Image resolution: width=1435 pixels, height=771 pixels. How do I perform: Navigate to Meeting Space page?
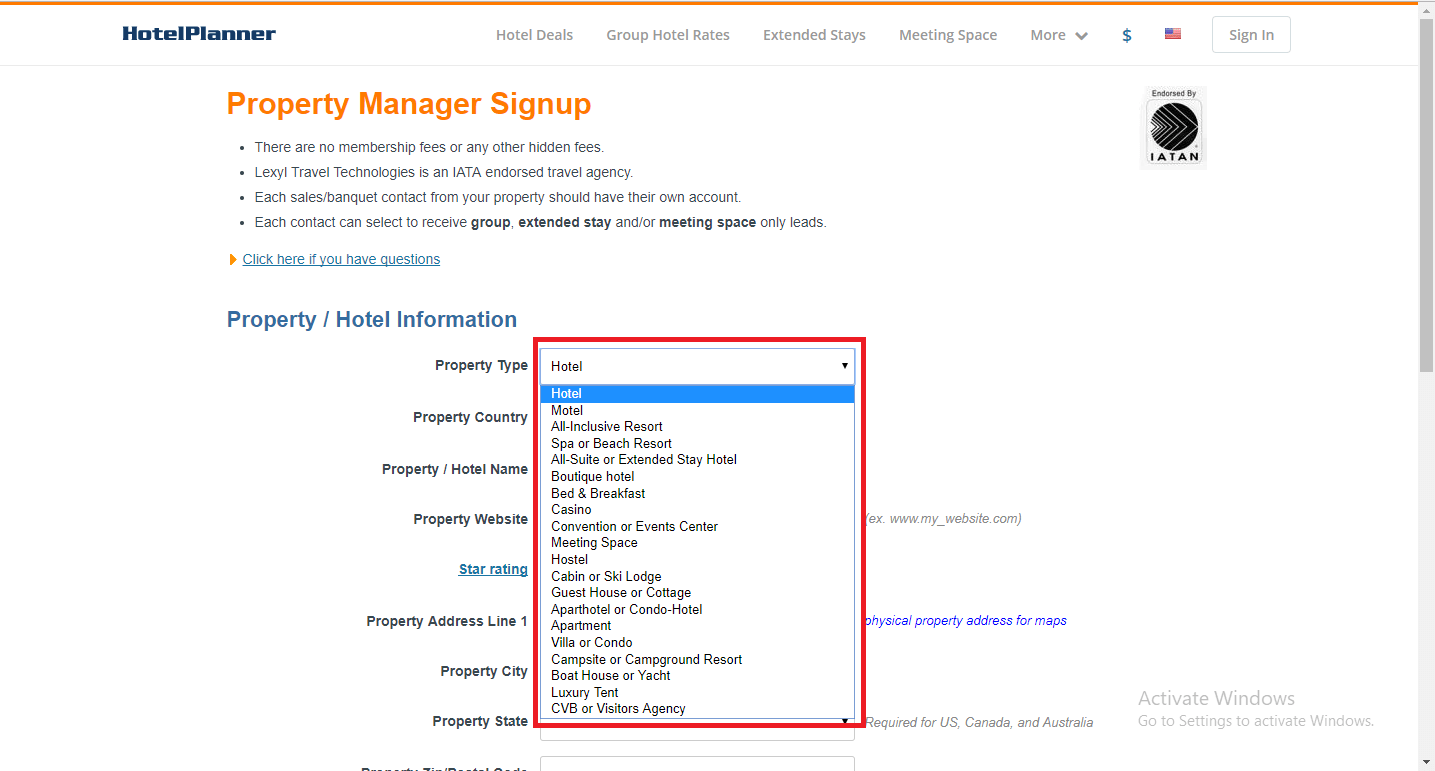[947, 35]
